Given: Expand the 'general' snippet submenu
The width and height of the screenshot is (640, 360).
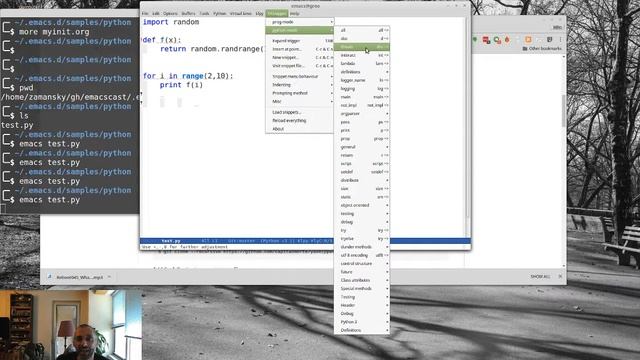Looking at the screenshot, I should click(362, 147).
